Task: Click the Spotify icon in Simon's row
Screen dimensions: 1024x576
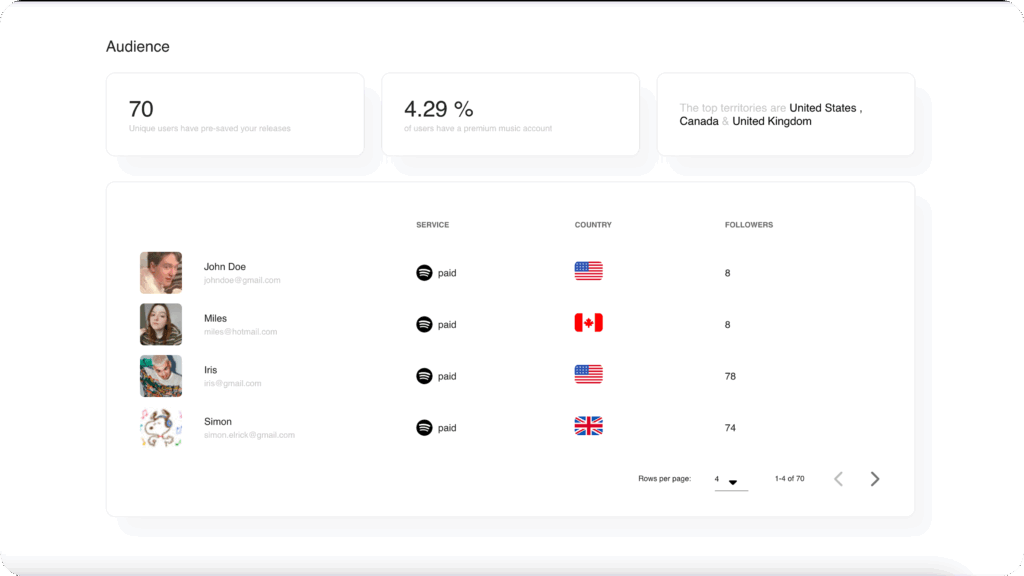Action: [x=424, y=428]
